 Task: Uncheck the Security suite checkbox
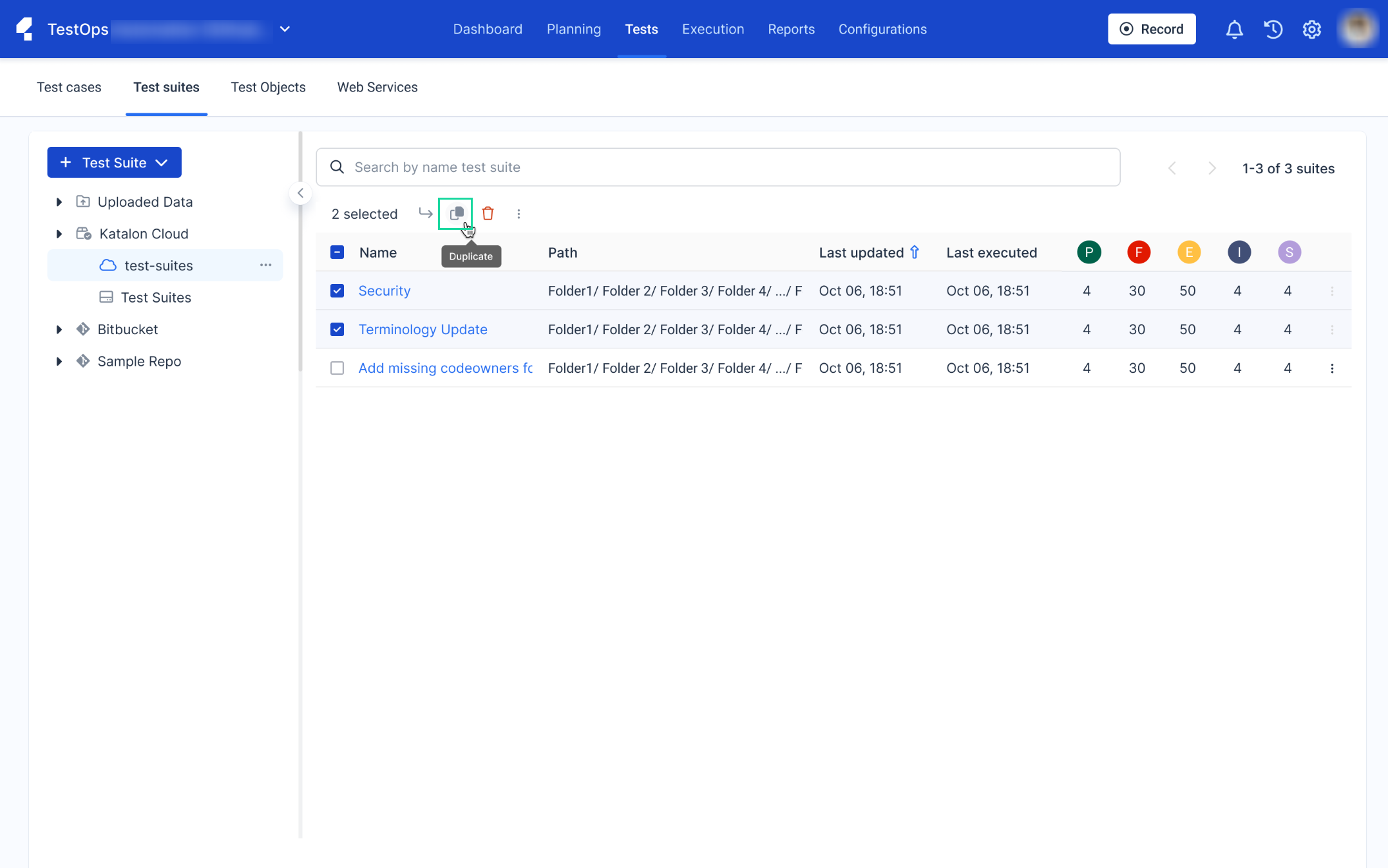(x=337, y=291)
